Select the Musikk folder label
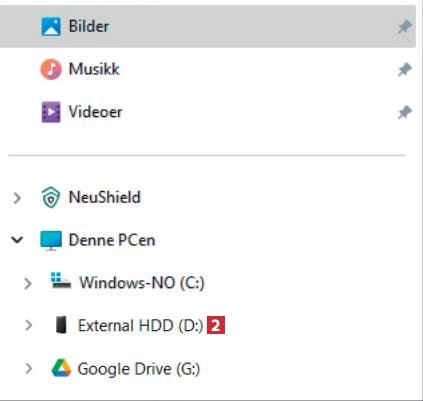Viewport: 423px width, 401px height. pyautogui.click(x=94, y=69)
